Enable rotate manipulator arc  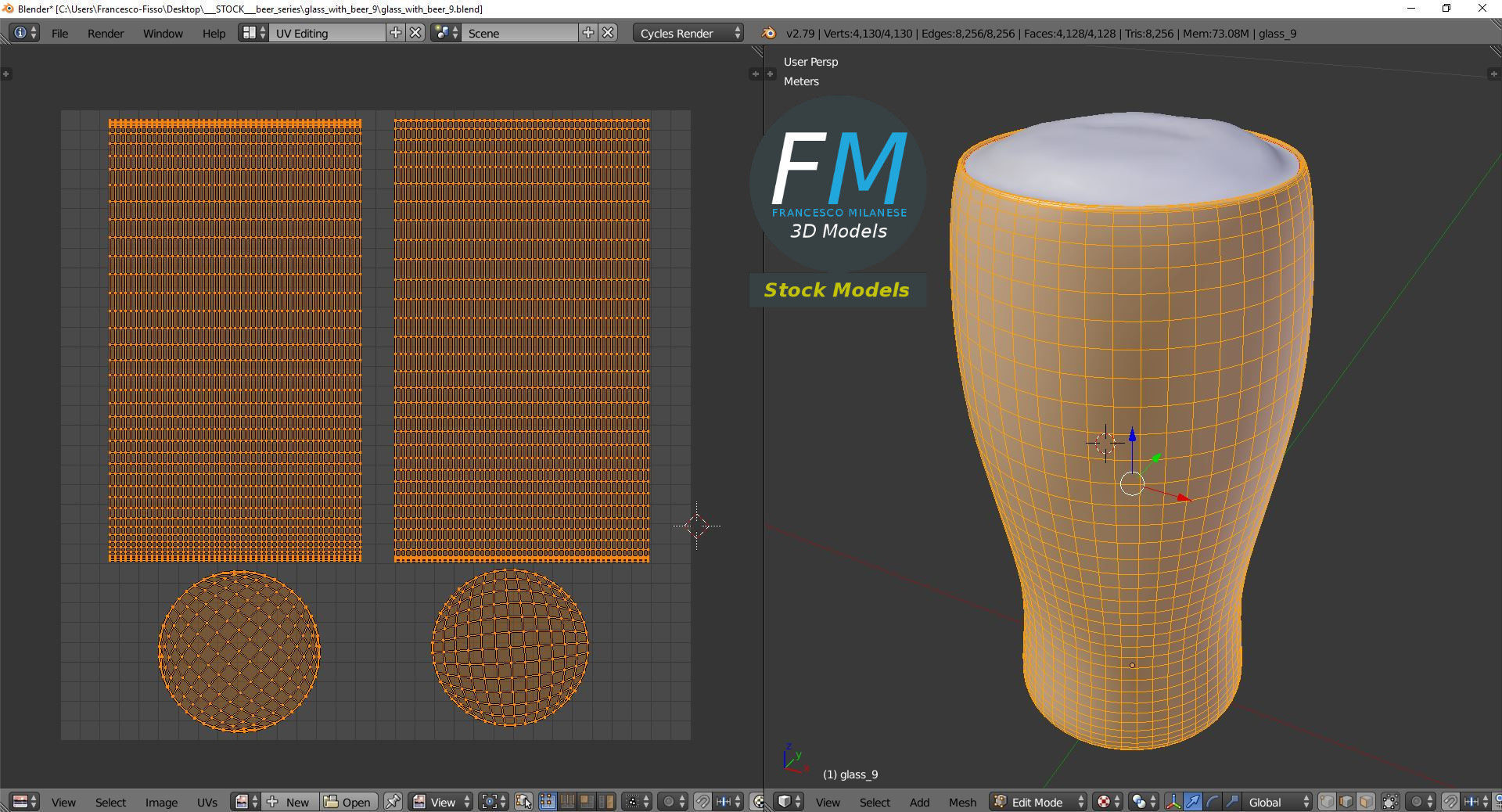1212,802
